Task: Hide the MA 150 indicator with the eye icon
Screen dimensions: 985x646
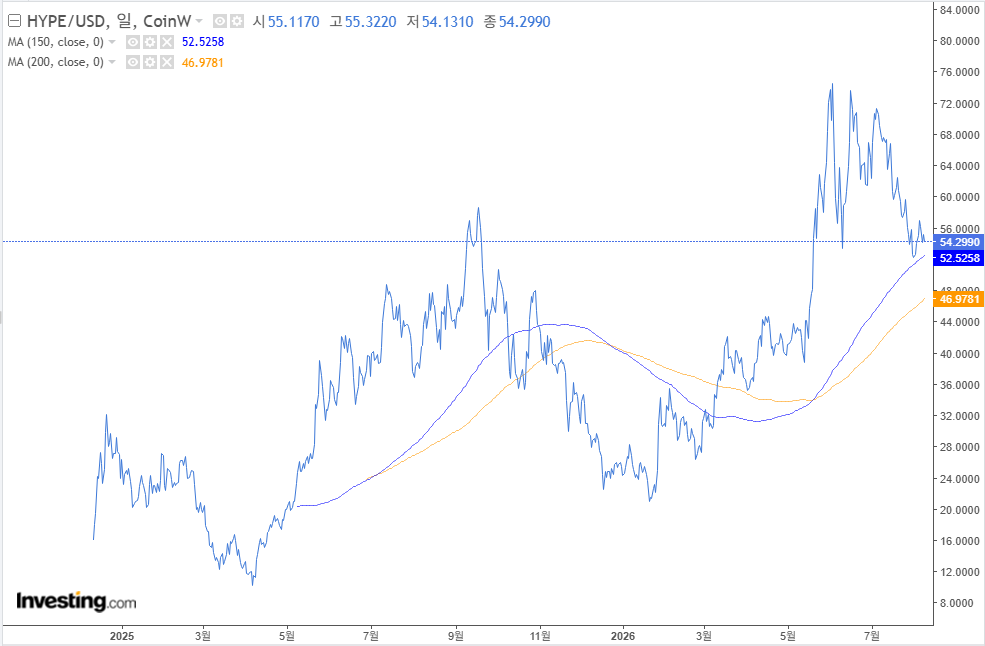Action: point(133,42)
